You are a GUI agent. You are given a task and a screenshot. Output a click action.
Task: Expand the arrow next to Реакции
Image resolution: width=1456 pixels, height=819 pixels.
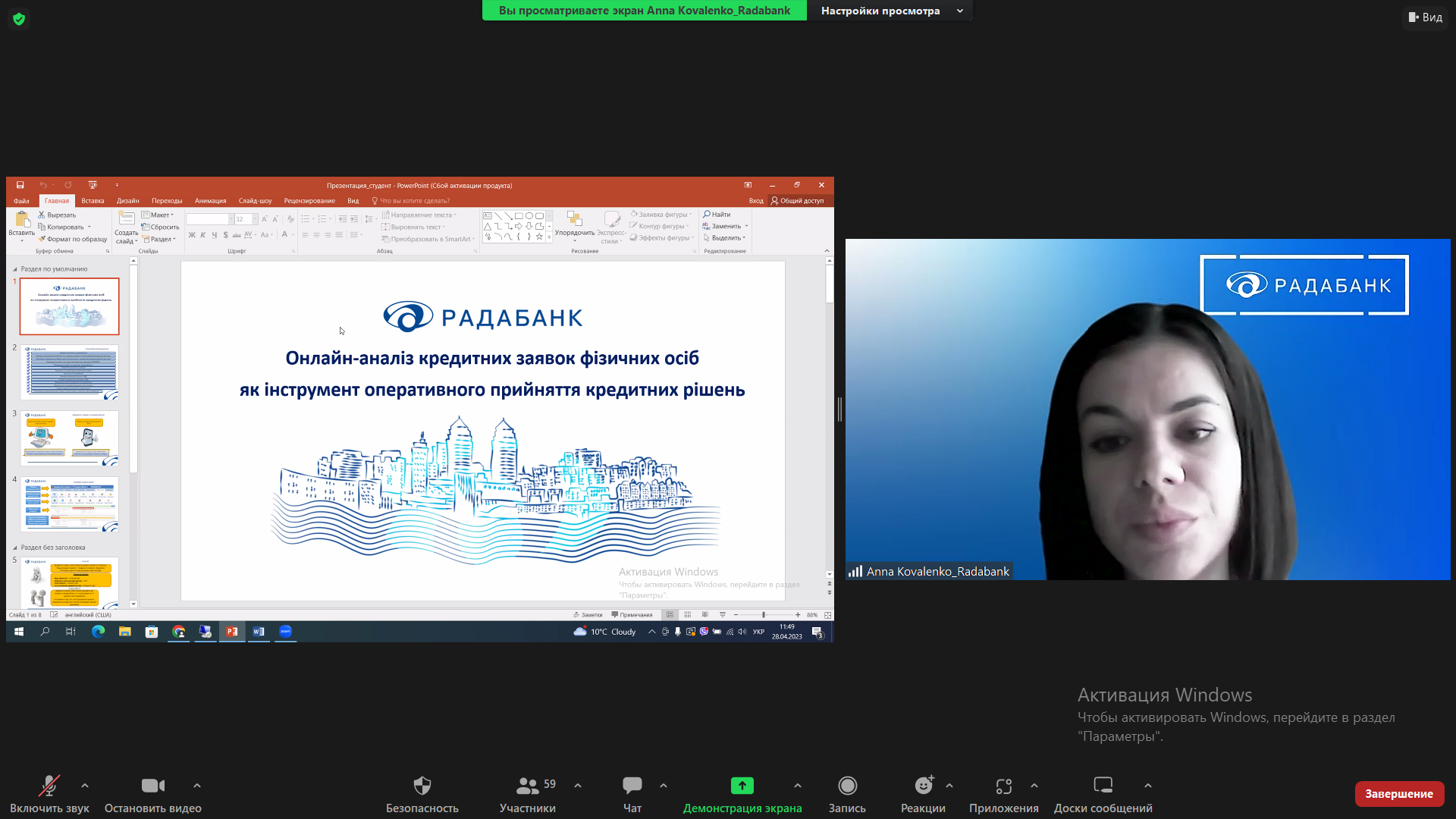(949, 786)
